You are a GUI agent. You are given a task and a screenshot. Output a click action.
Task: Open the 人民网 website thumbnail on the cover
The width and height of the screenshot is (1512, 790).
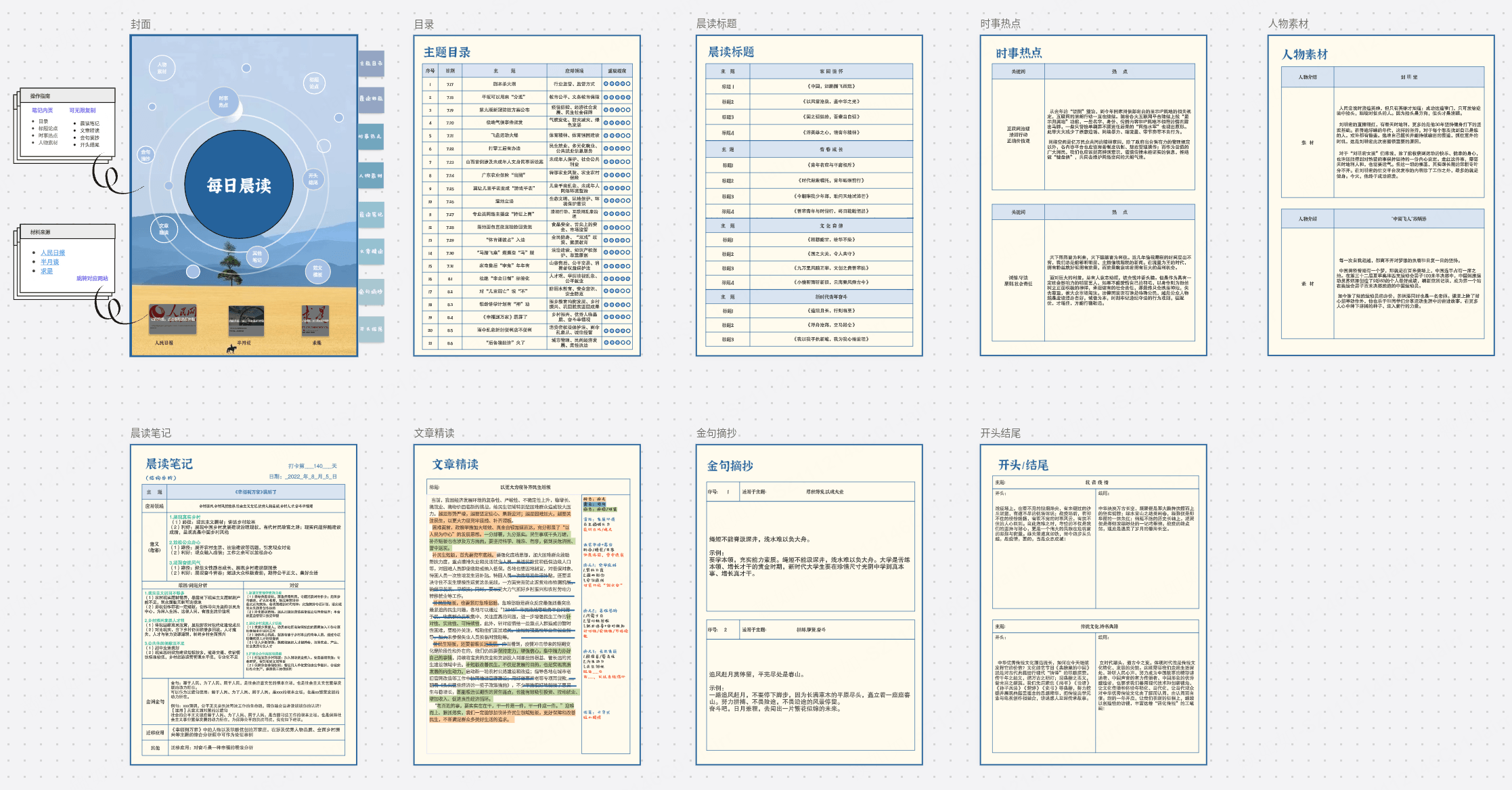(x=173, y=319)
